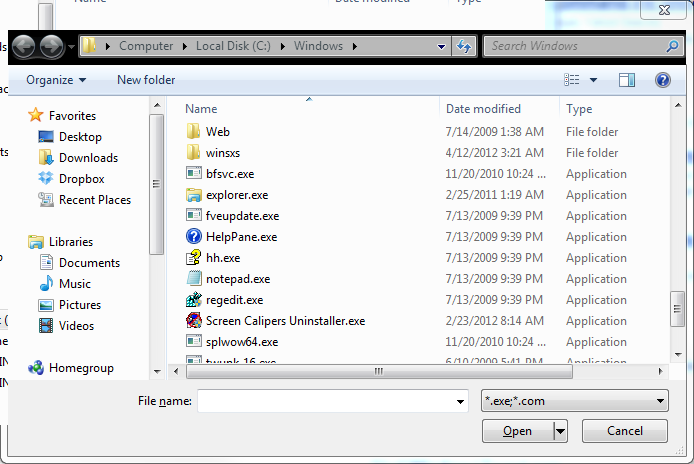Expand arrow between Computer and Local Disk
The image size is (694, 464).
[185, 46]
